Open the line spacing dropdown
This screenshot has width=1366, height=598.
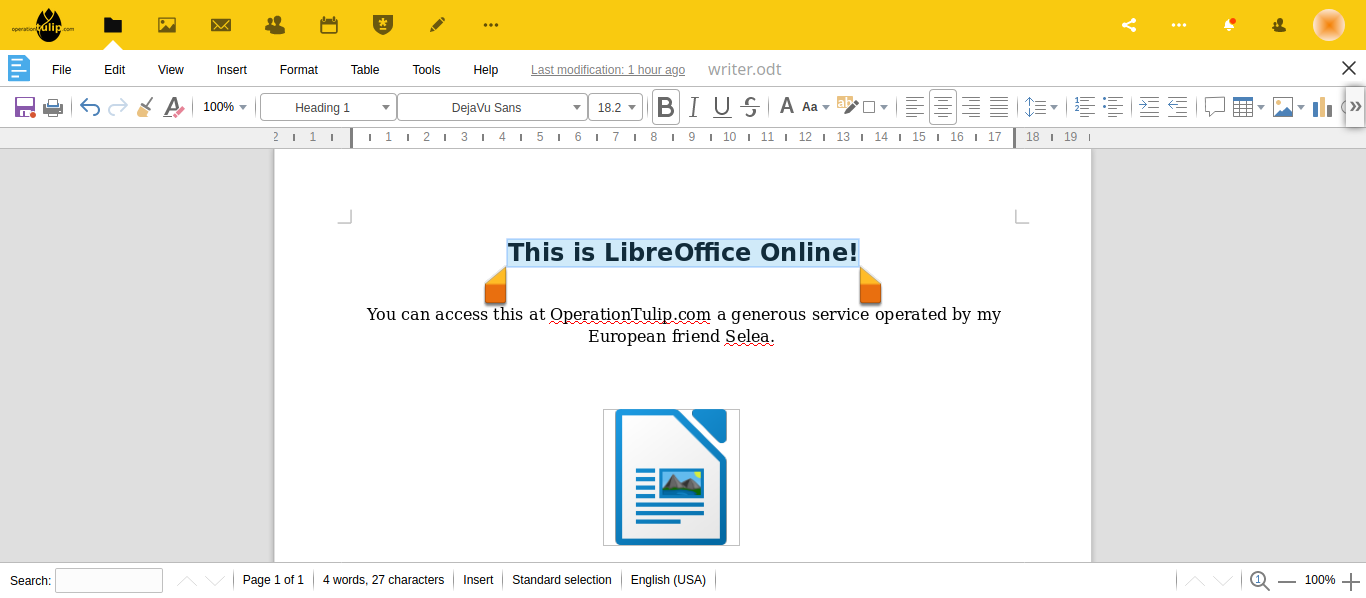1041,107
